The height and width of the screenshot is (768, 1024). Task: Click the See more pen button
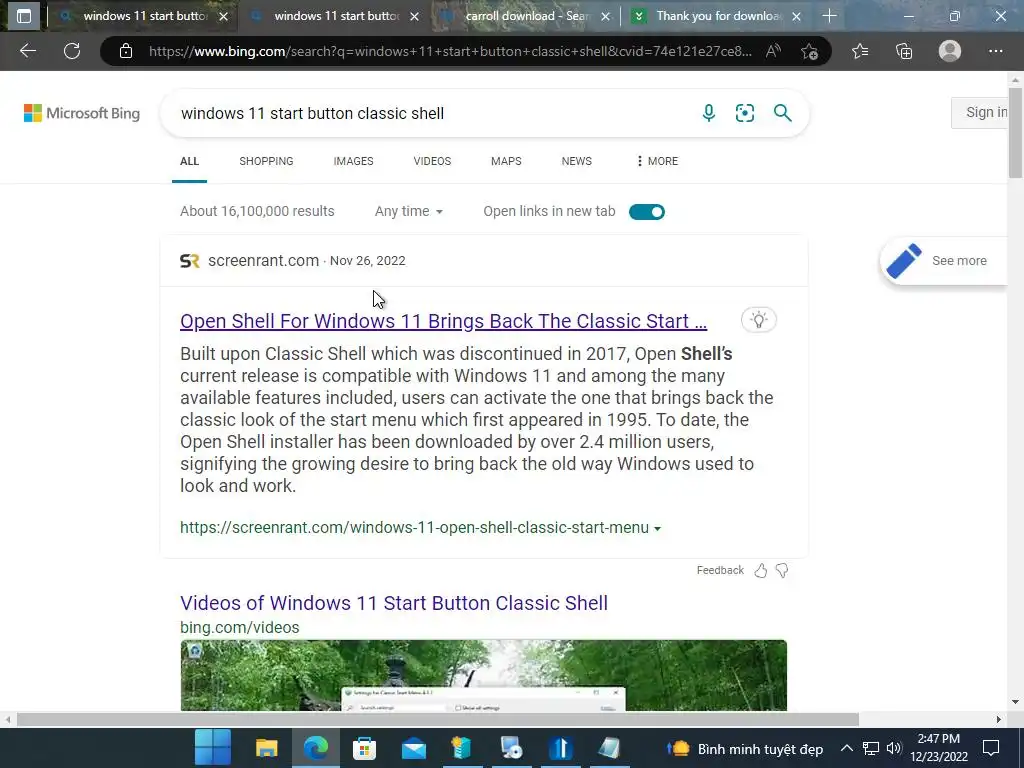(944, 261)
